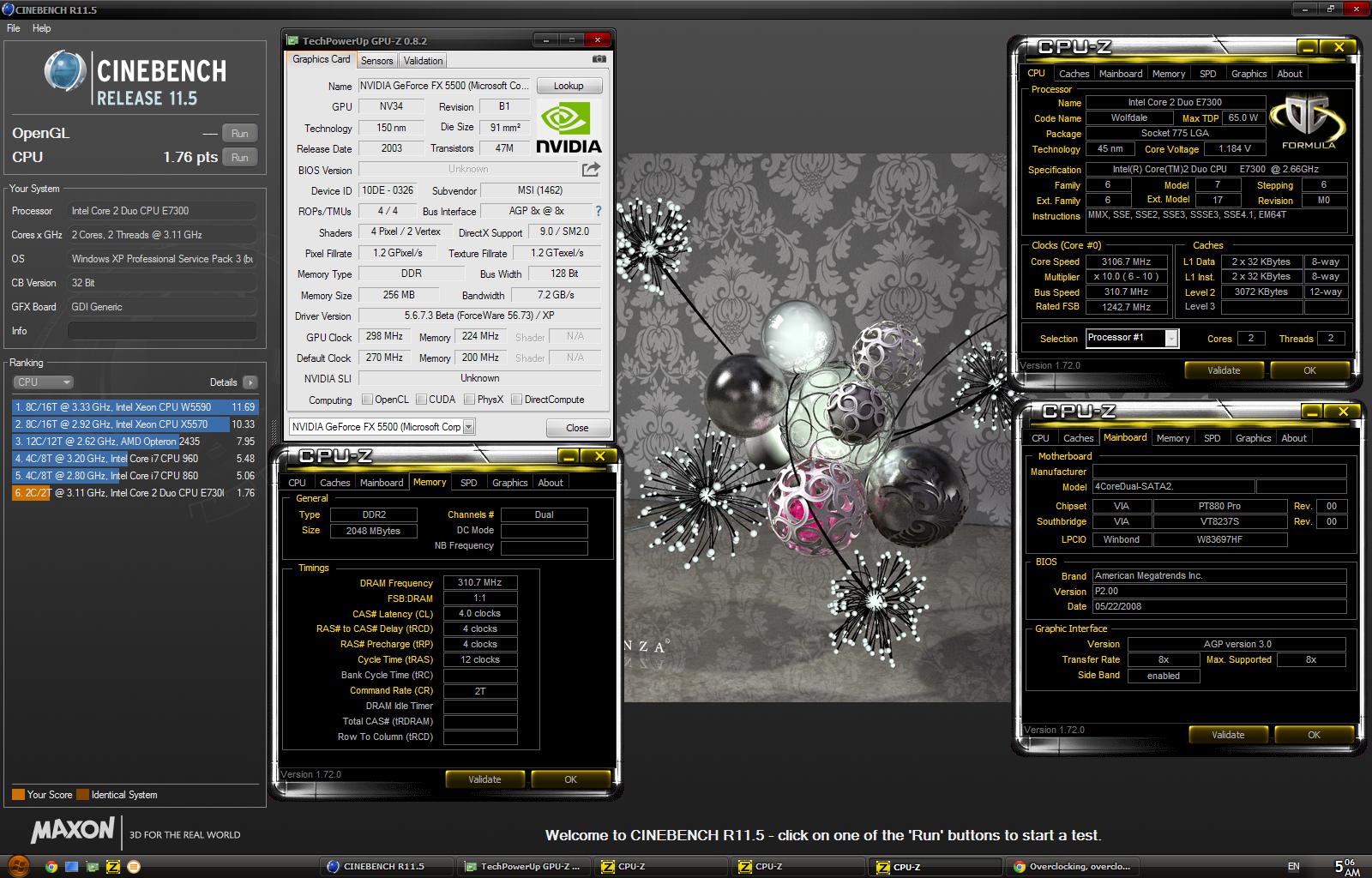Click the Windows Start orb
Viewport: 1372px width, 878px height.
click(x=18, y=866)
